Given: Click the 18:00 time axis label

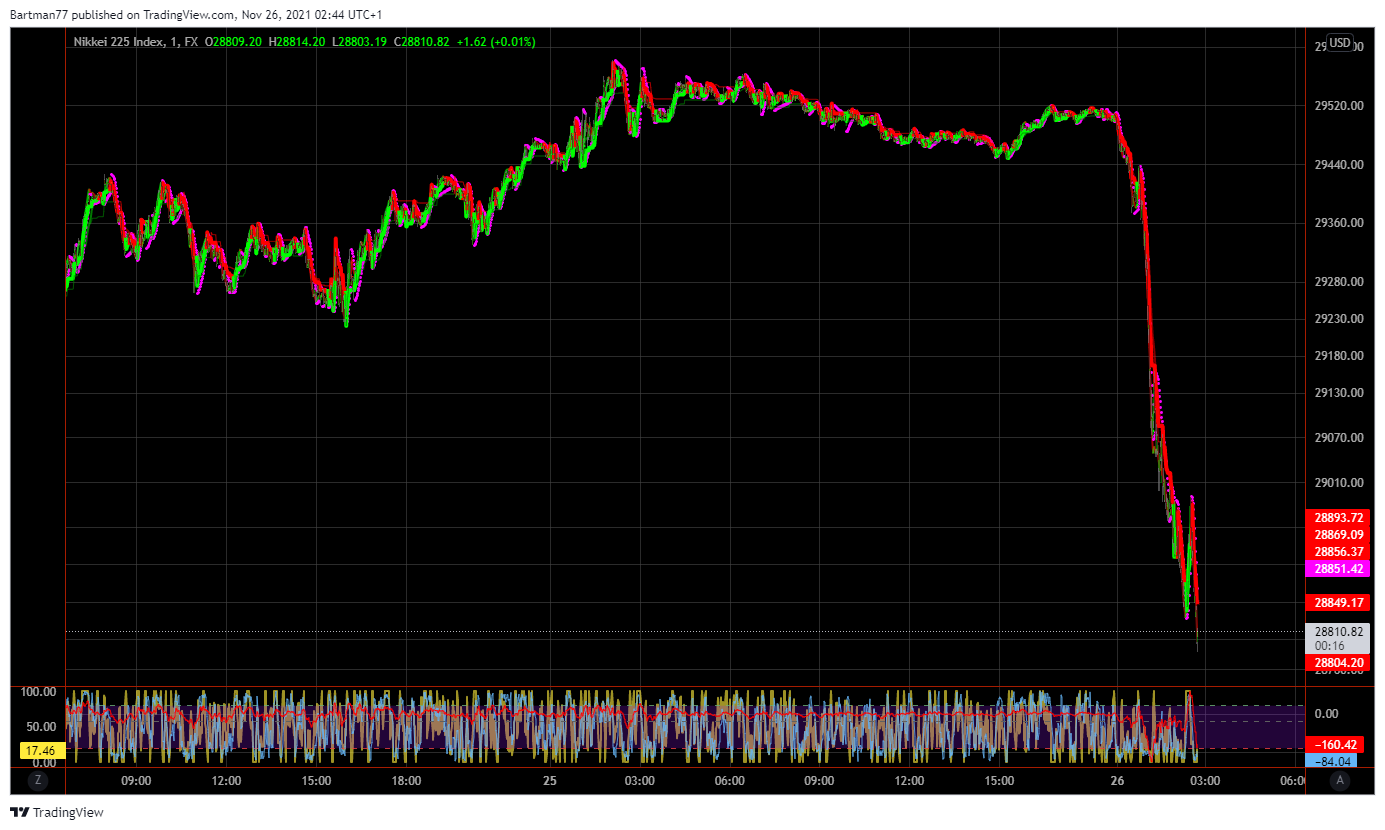Looking at the screenshot, I should tap(406, 781).
